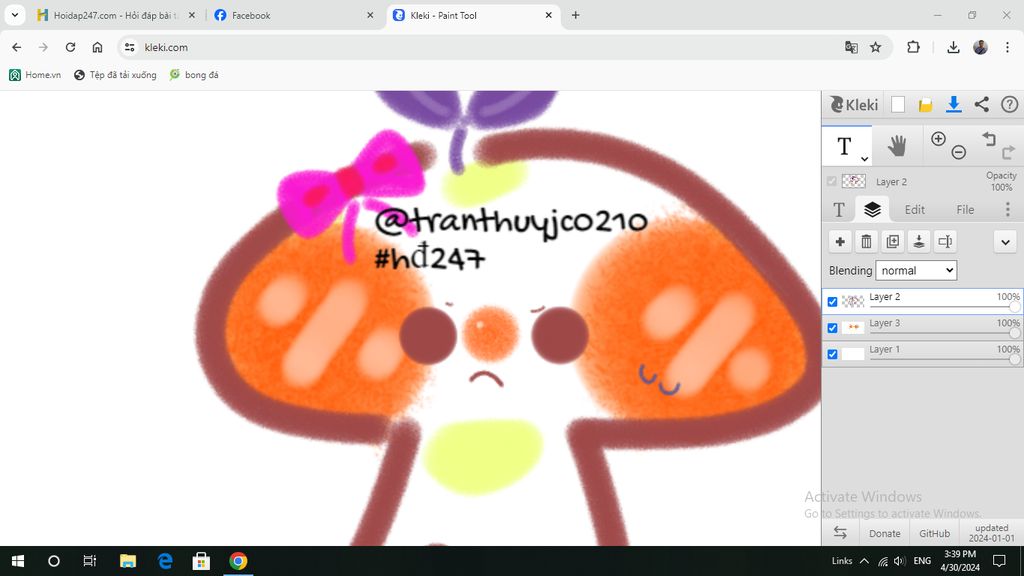Viewport: 1024px width, 576px height.
Task: Adjust Layer 1 opacity slider
Action: (x=944, y=359)
